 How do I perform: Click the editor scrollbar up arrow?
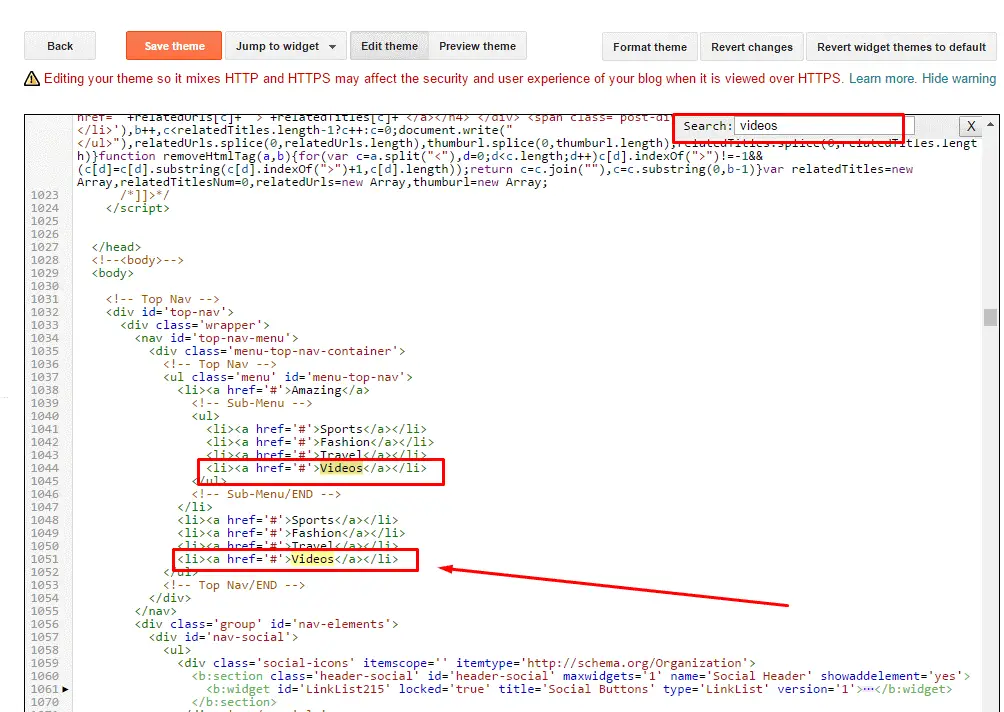pos(991,124)
